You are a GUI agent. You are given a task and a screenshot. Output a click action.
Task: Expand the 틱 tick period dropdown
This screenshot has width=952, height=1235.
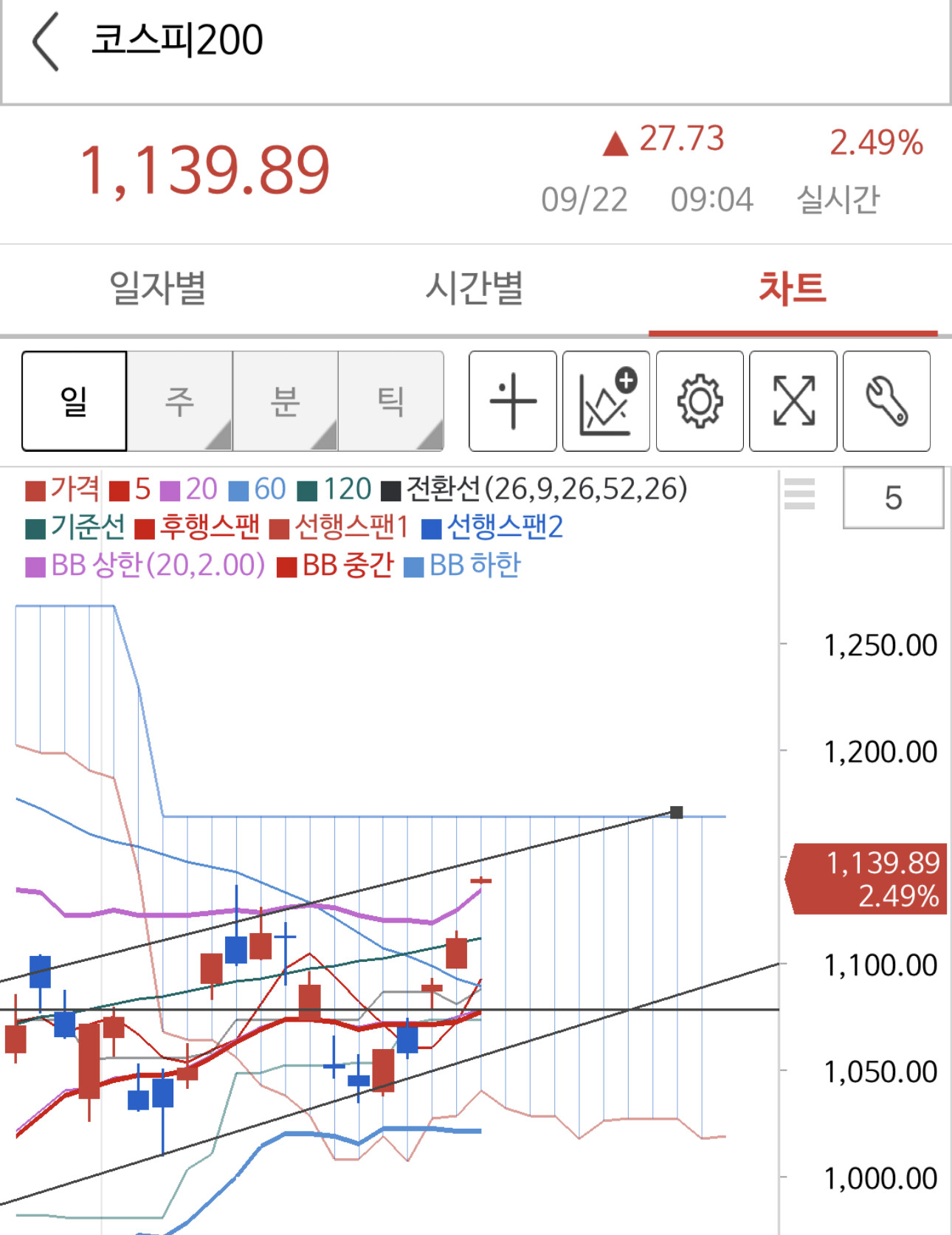(x=391, y=401)
